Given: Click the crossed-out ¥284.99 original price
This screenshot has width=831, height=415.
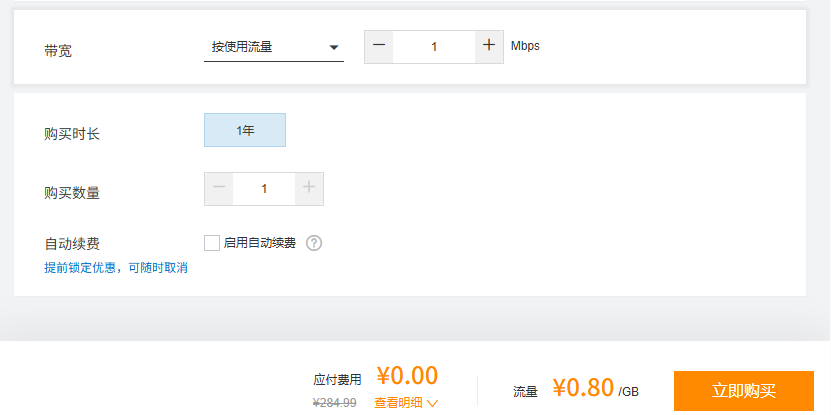Looking at the screenshot, I should (334, 403).
